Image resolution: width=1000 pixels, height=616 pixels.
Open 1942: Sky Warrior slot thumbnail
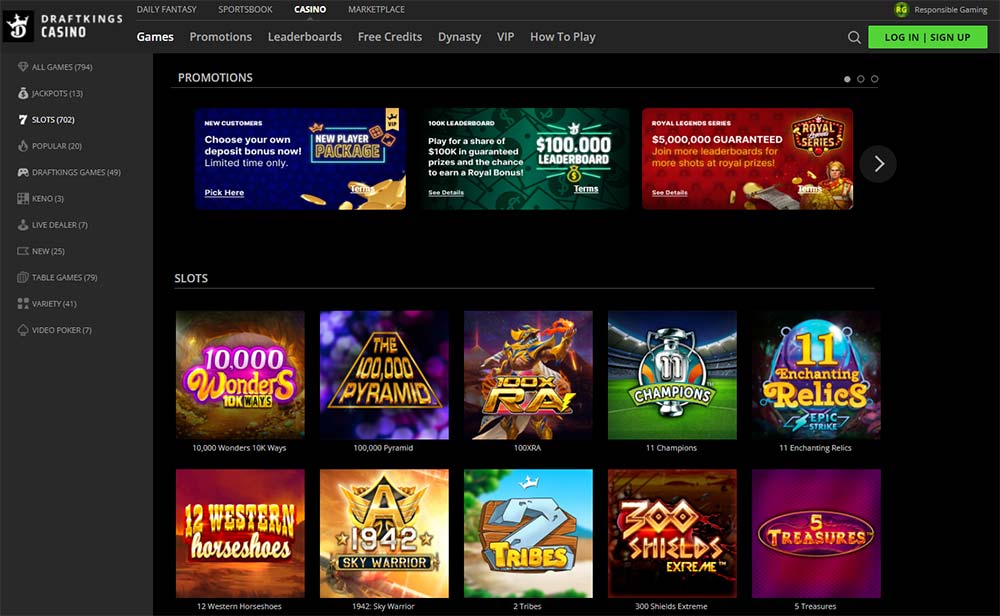(x=384, y=534)
